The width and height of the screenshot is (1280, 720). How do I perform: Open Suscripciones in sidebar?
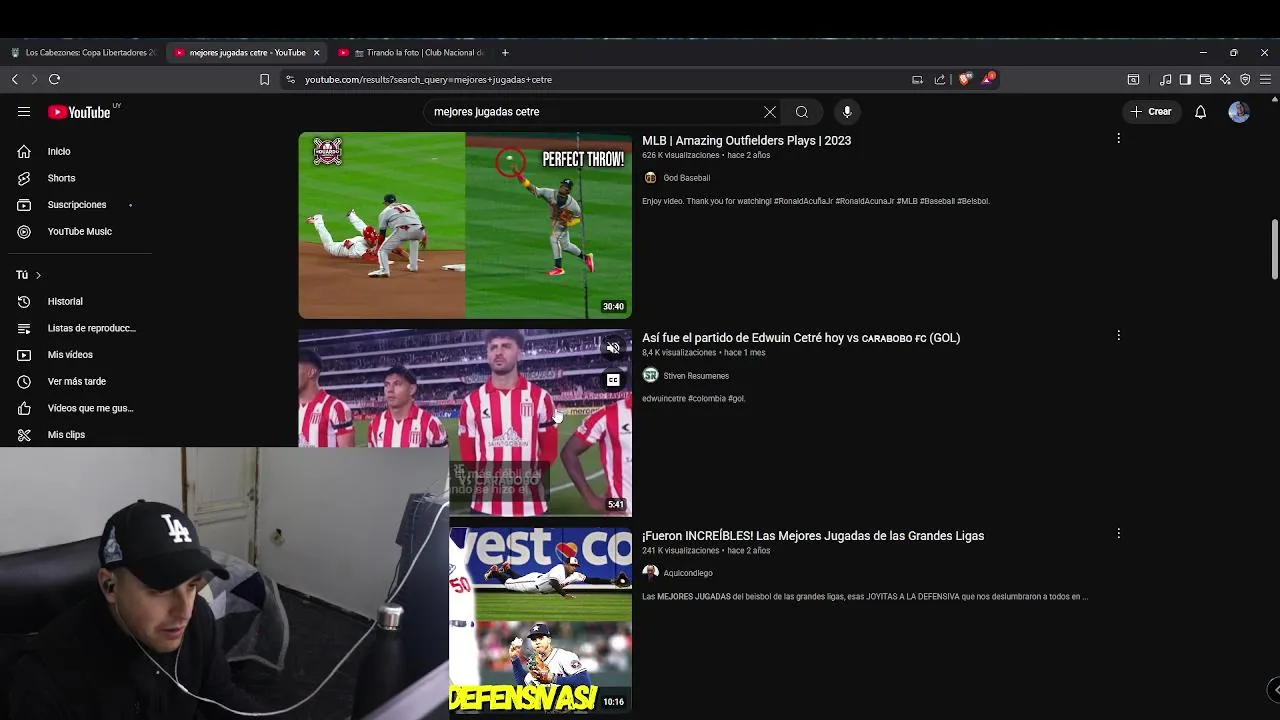point(76,205)
